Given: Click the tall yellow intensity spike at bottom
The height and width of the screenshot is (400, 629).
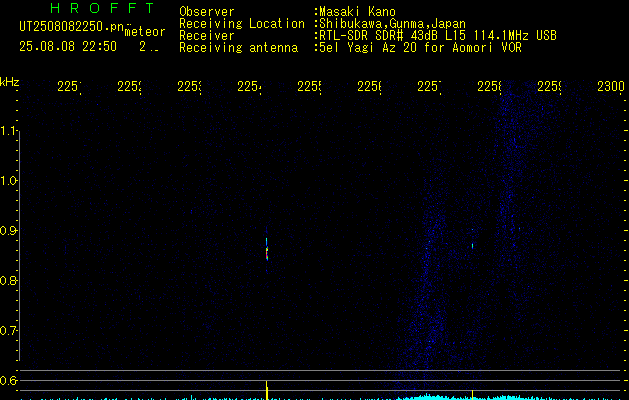Looking at the screenshot, I should [267, 390].
